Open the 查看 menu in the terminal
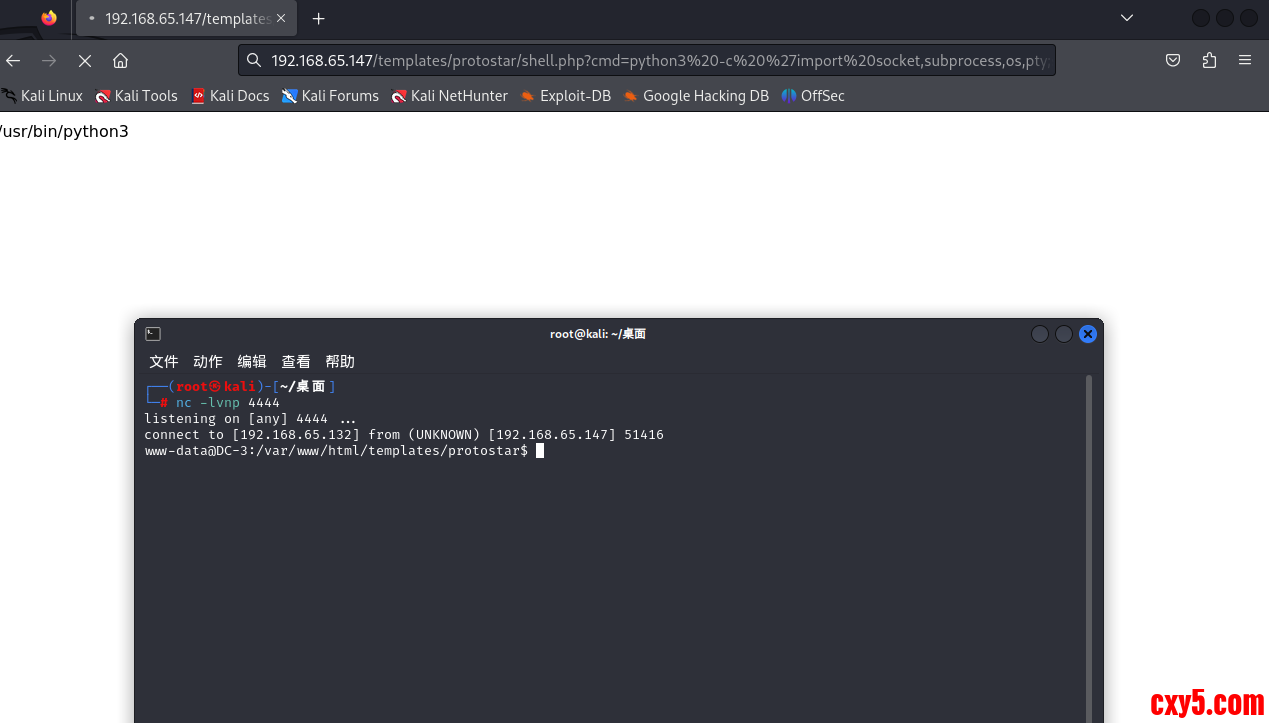Screen dimensions: 1269x723 [x=296, y=361]
